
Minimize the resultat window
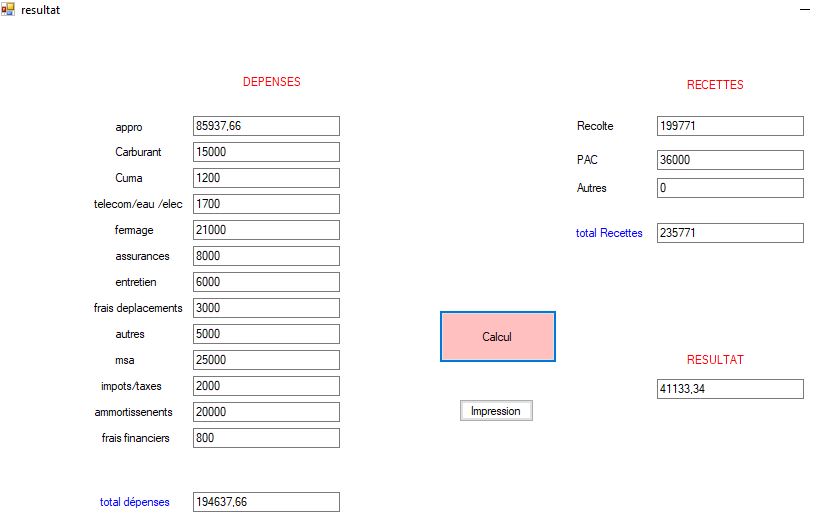click(804, 9)
